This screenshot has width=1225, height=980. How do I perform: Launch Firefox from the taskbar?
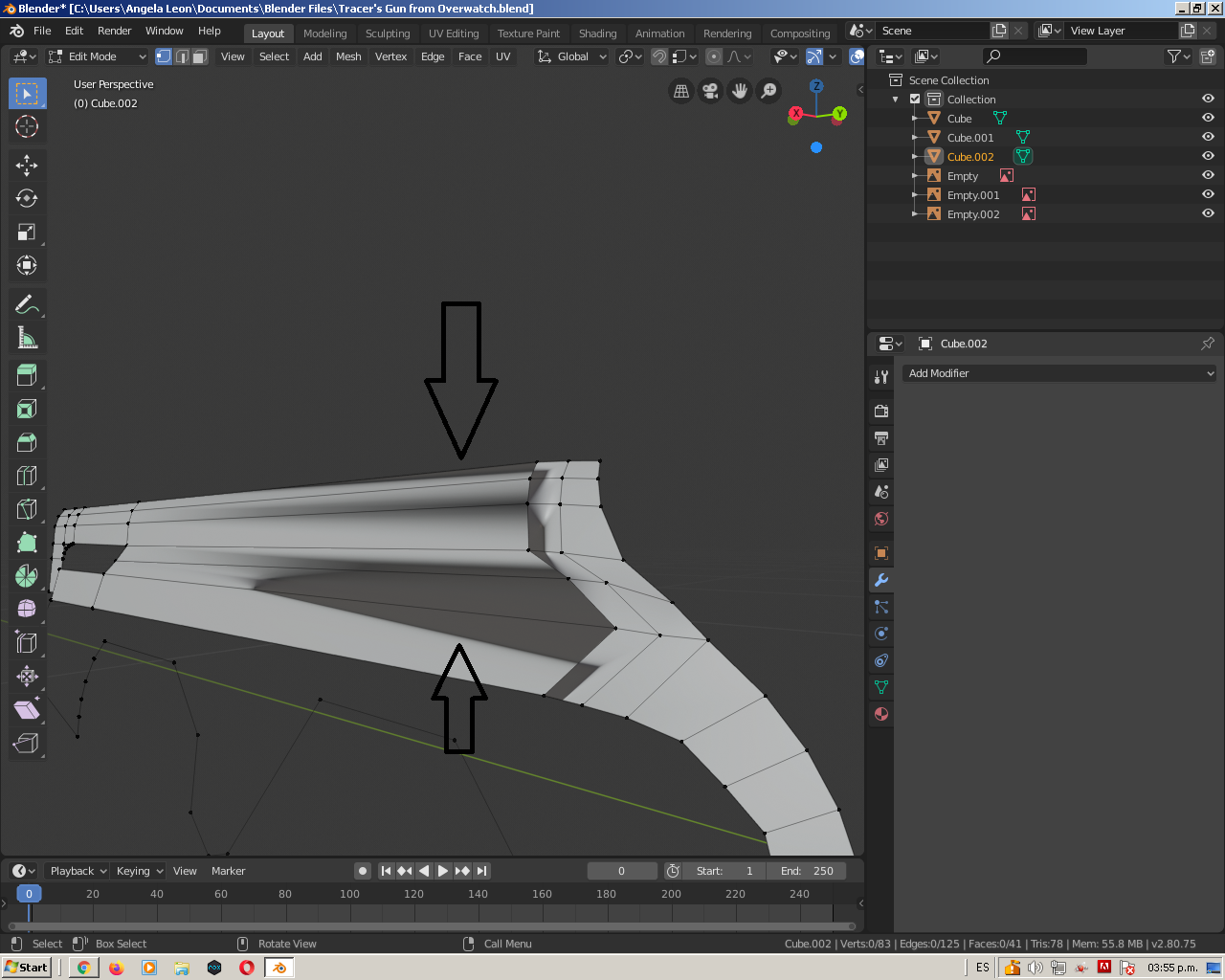coord(116,968)
